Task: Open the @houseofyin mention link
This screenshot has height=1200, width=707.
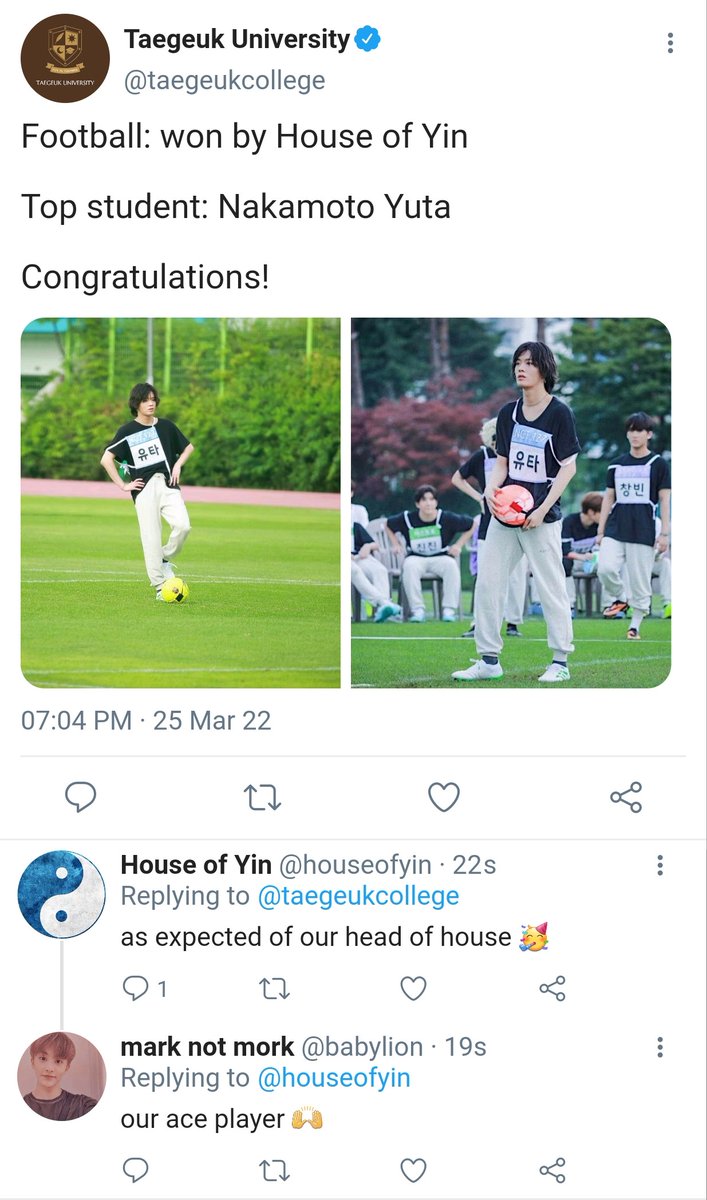Action: (334, 1078)
